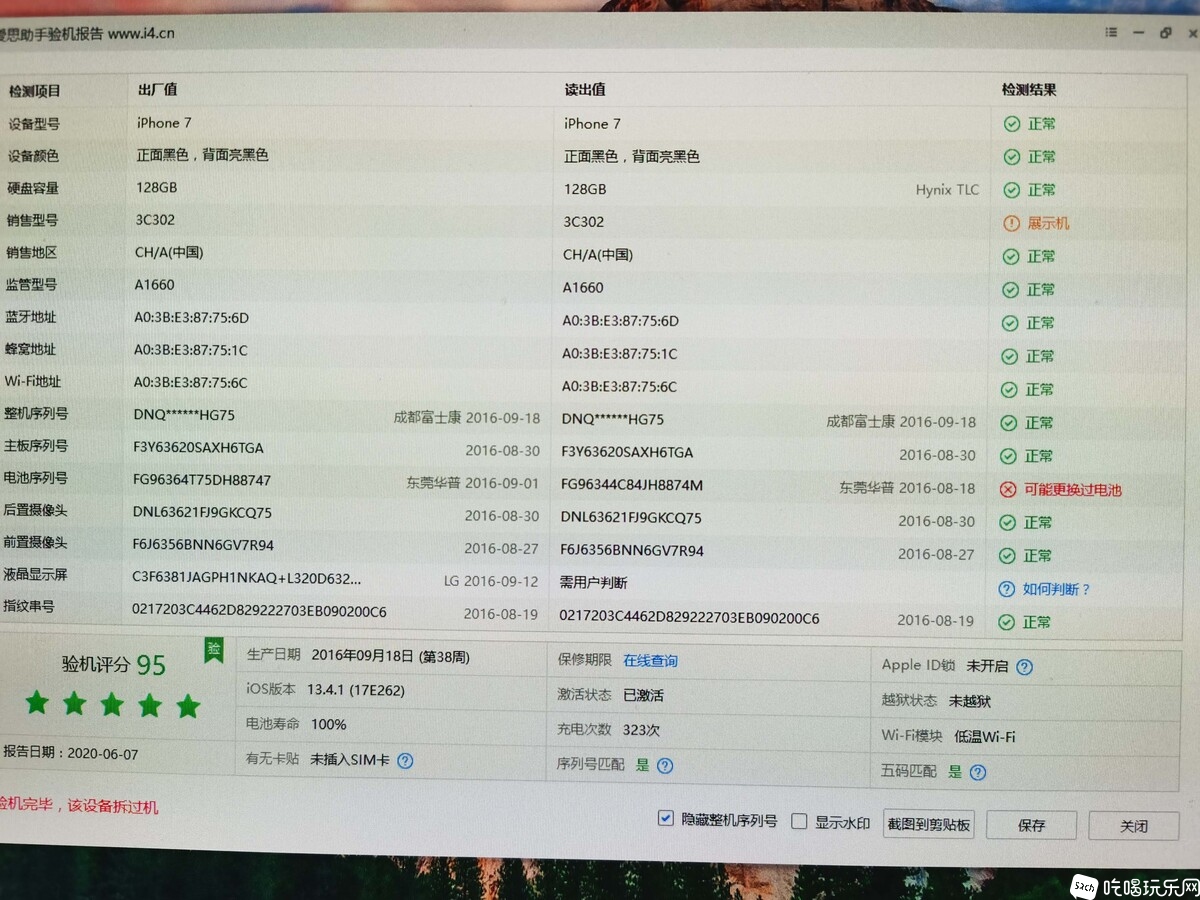Click the 读出值 column header

[585, 90]
